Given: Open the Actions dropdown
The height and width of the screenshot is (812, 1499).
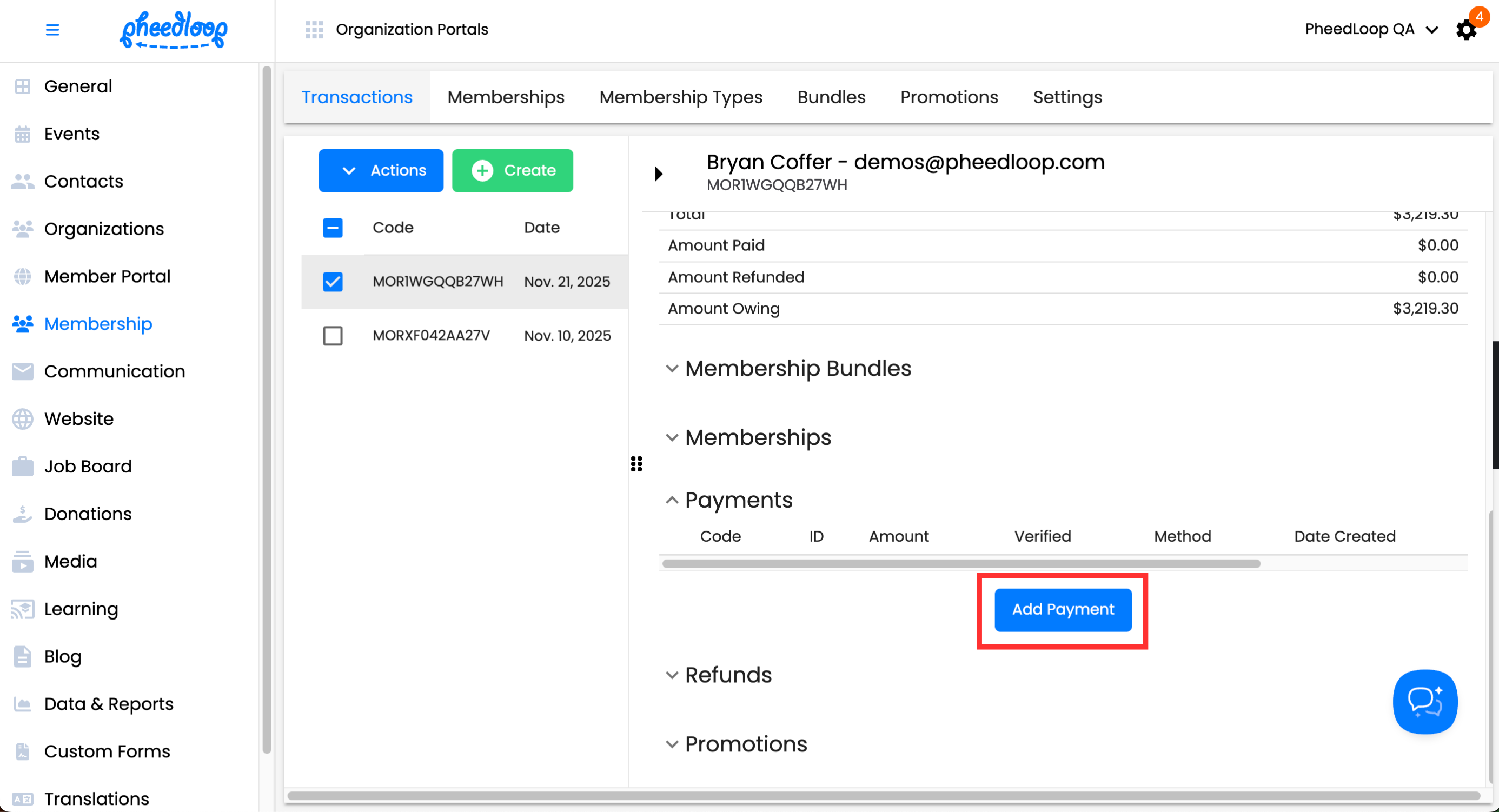Looking at the screenshot, I should tap(381, 170).
